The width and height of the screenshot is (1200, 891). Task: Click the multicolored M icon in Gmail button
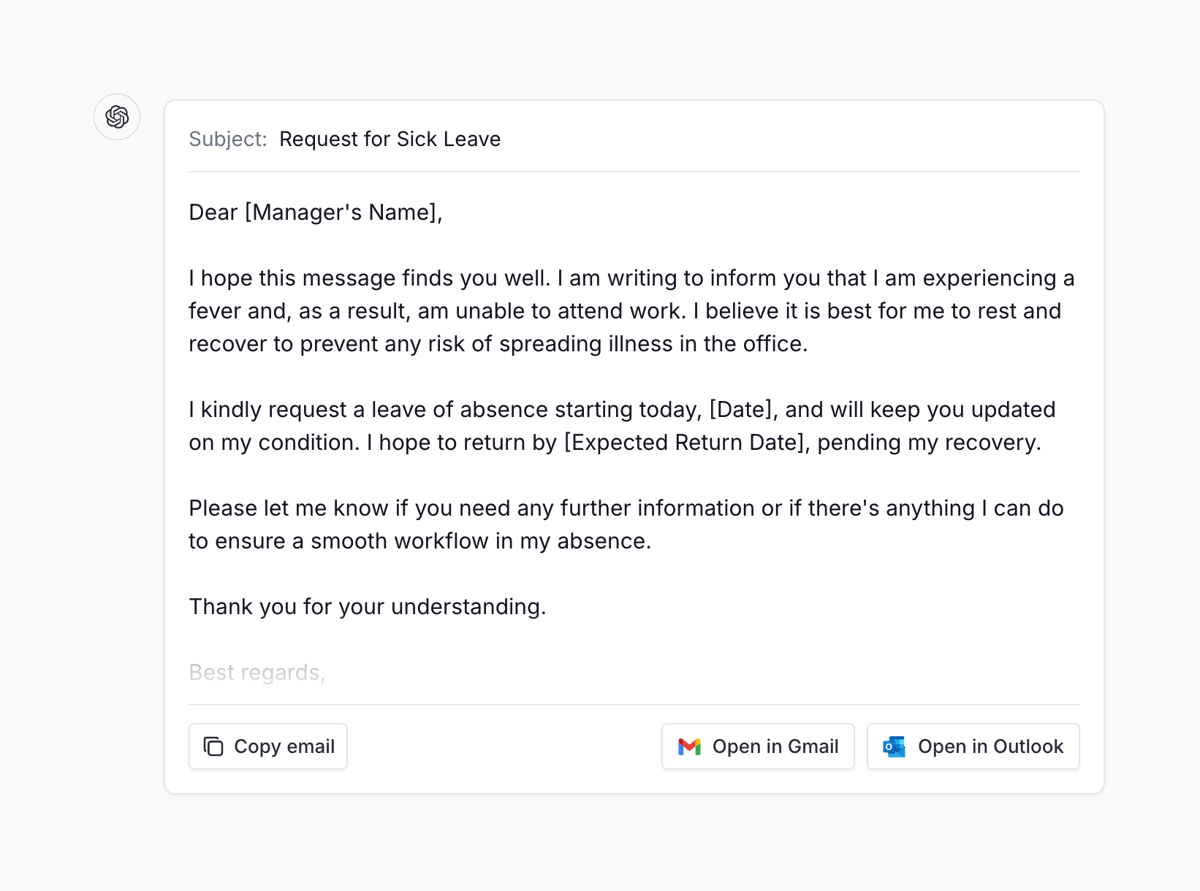[690, 746]
